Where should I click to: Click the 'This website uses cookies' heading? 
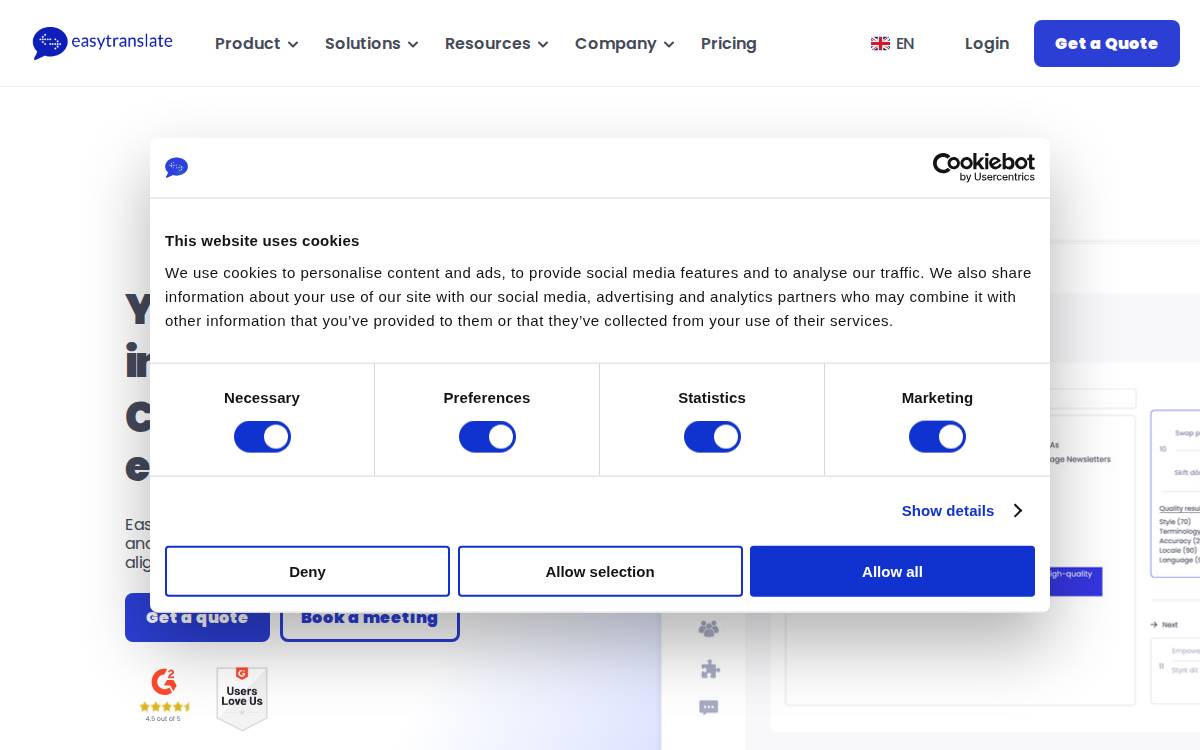(x=262, y=241)
